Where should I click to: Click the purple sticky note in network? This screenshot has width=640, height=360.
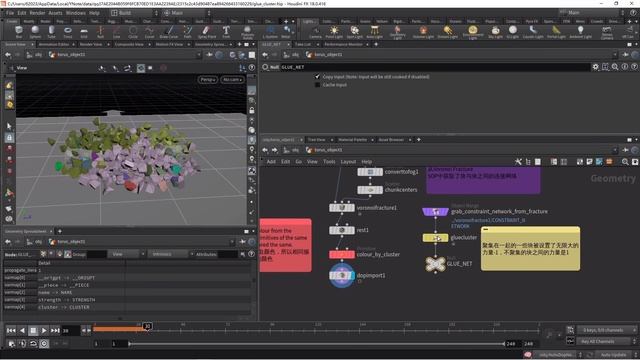tap(483, 180)
